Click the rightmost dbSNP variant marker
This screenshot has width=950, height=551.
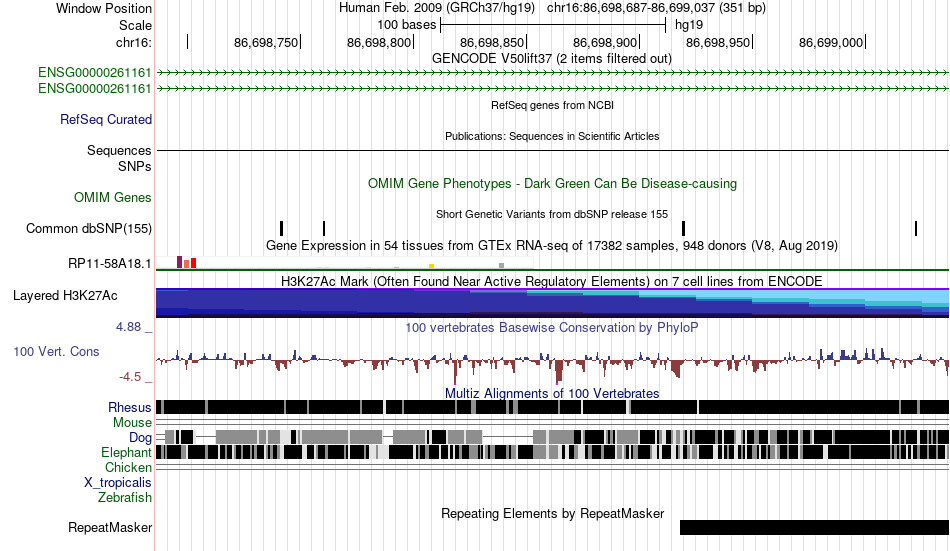[916, 229]
